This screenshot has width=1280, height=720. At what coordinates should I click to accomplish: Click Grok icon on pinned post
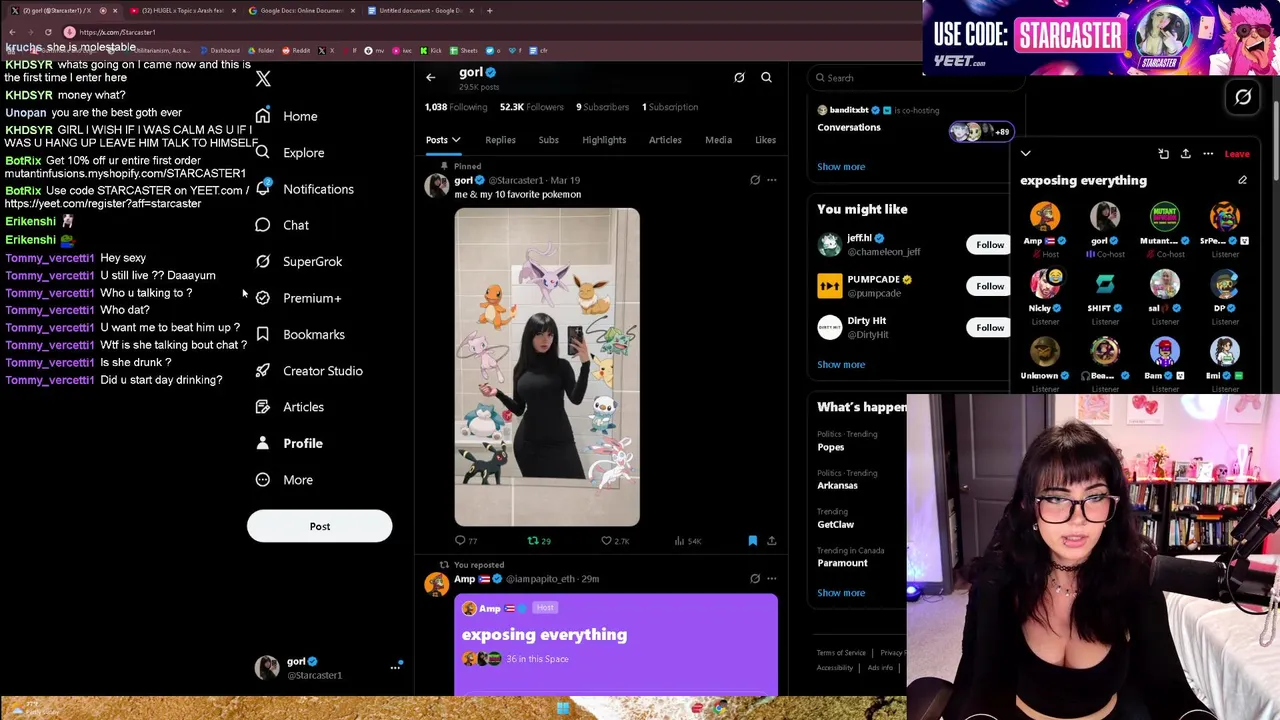[x=755, y=180]
